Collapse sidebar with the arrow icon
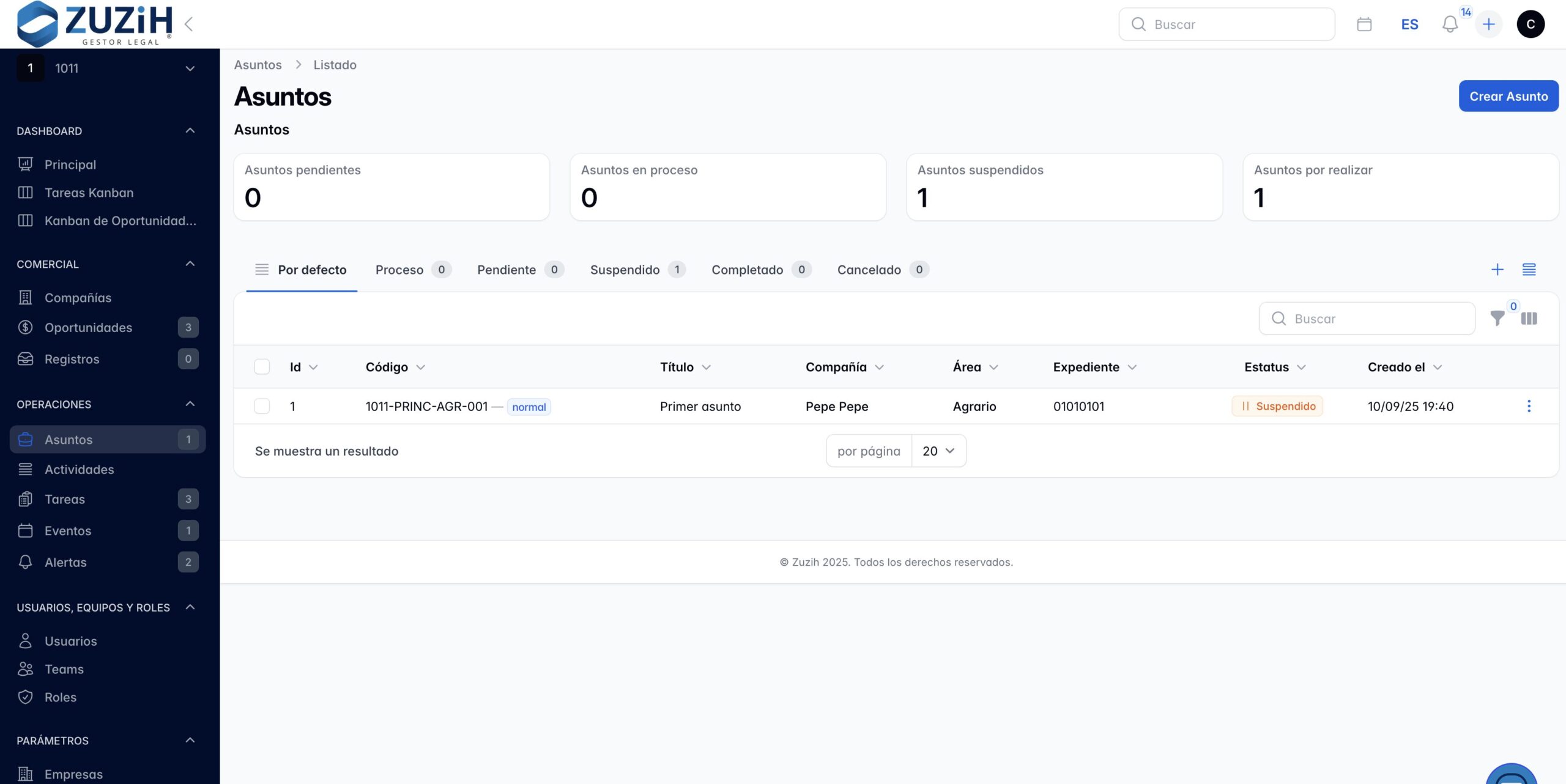Viewport: 1566px width, 784px height. coord(188,24)
